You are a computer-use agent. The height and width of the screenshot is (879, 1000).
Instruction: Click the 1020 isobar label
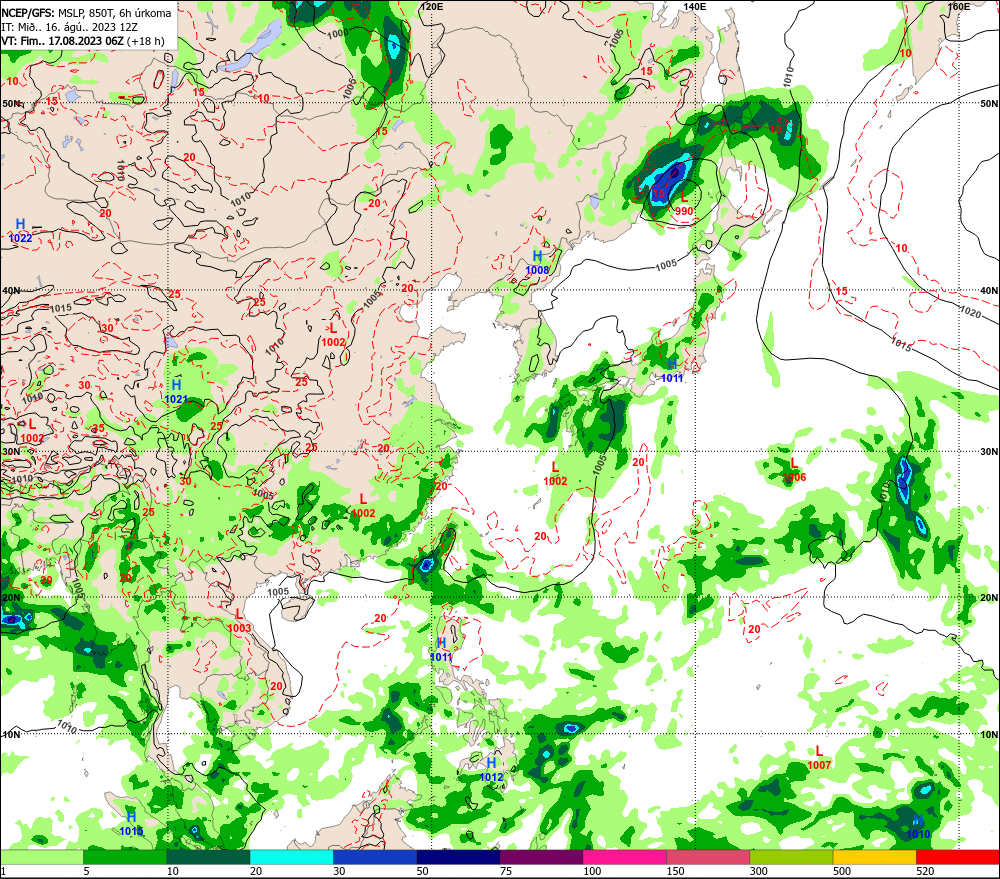point(970,312)
